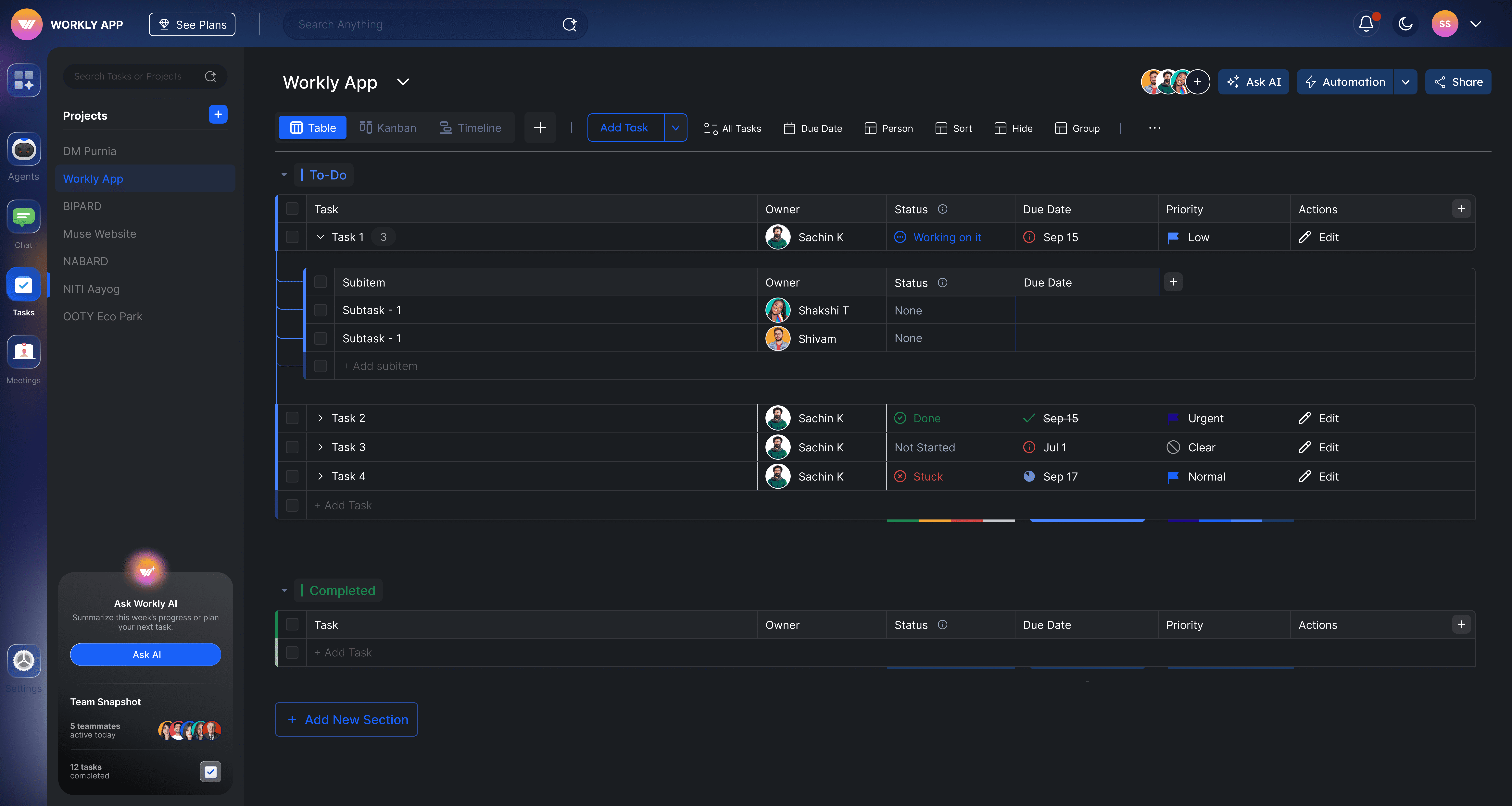The width and height of the screenshot is (1512, 806).
Task: Click the To-Do status summary color bar
Action: pyautogui.click(x=951, y=520)
